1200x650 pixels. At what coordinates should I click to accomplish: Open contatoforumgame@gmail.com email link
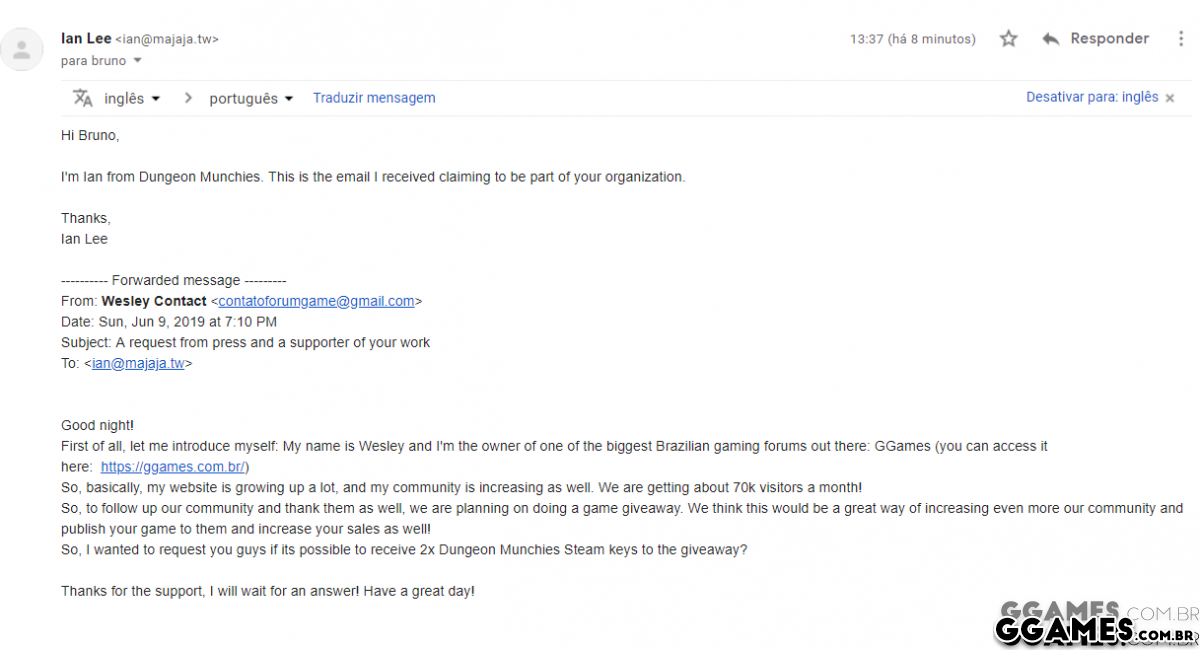point(316,301)
